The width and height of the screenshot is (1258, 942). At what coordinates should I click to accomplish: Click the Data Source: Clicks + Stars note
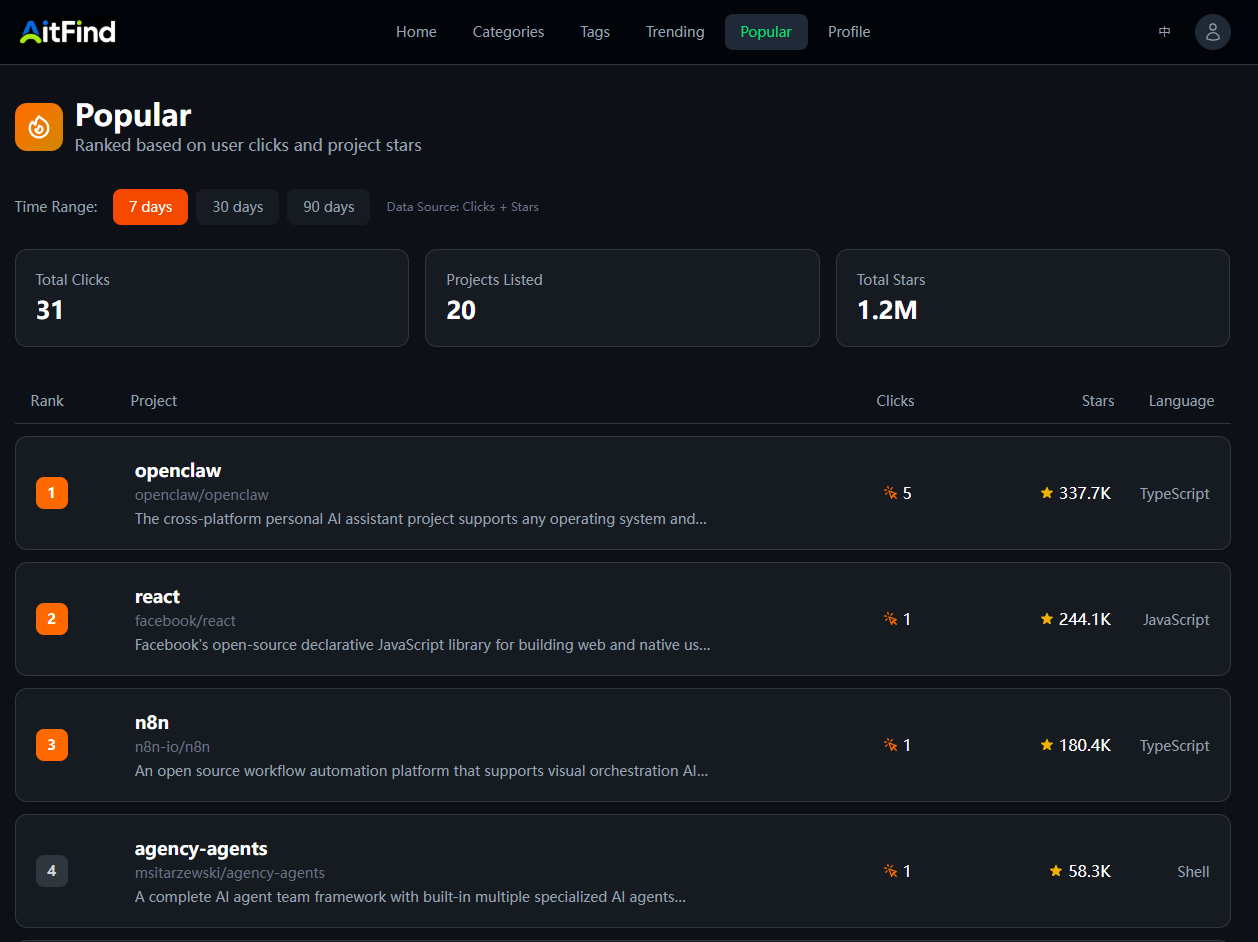(x=463, y=207)
